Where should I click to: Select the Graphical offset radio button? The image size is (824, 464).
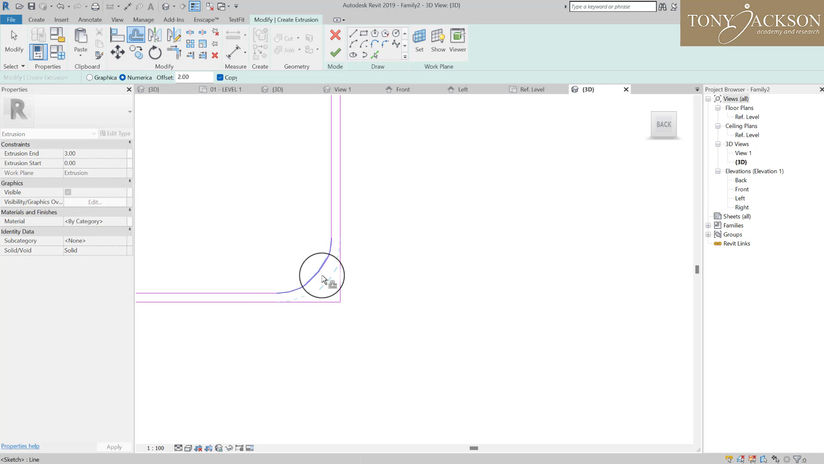(x=89, y=77)
